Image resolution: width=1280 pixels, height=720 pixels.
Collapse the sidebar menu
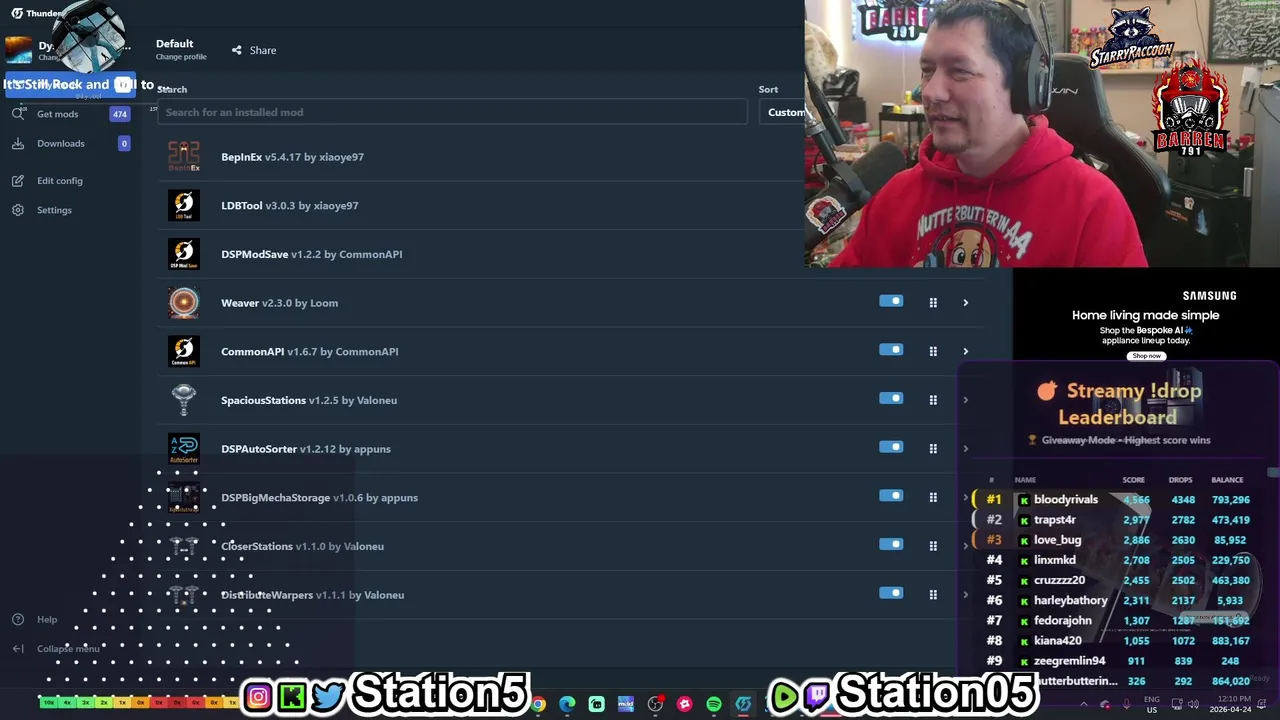pos(68,649)
